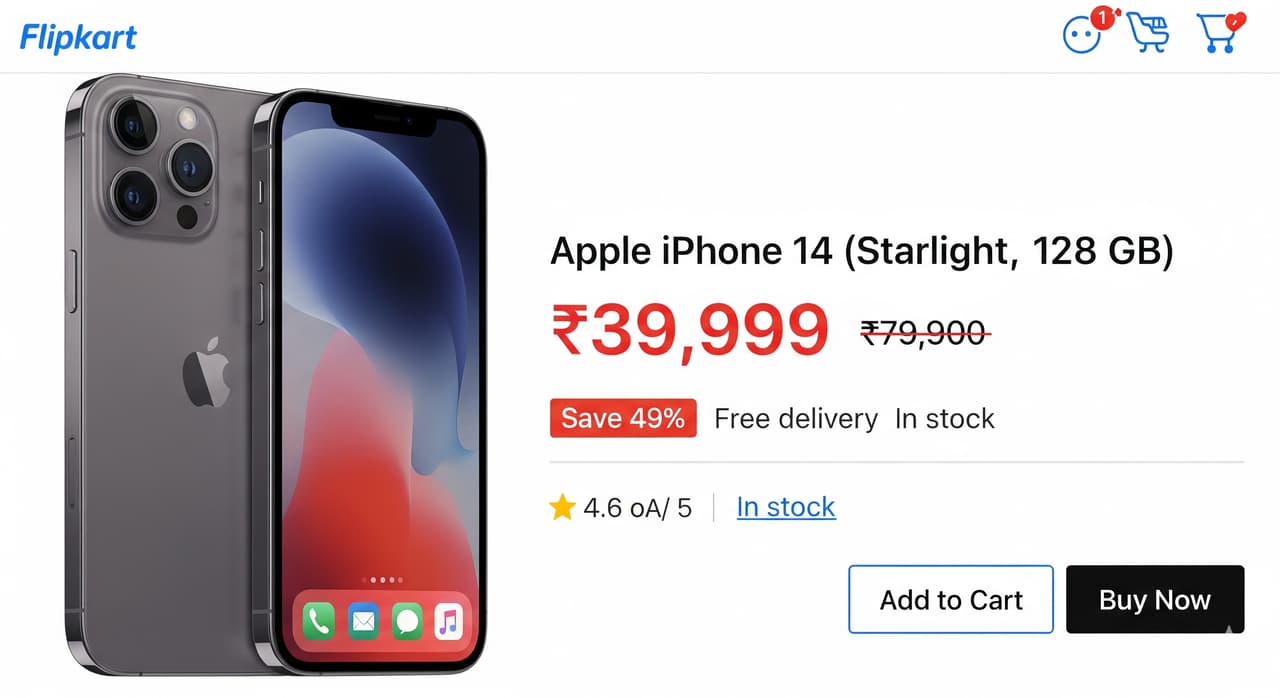Tap the Messages app icon on the iPhone dock
The width and height of the screenshot is (1280, 698).
[407, 623]
